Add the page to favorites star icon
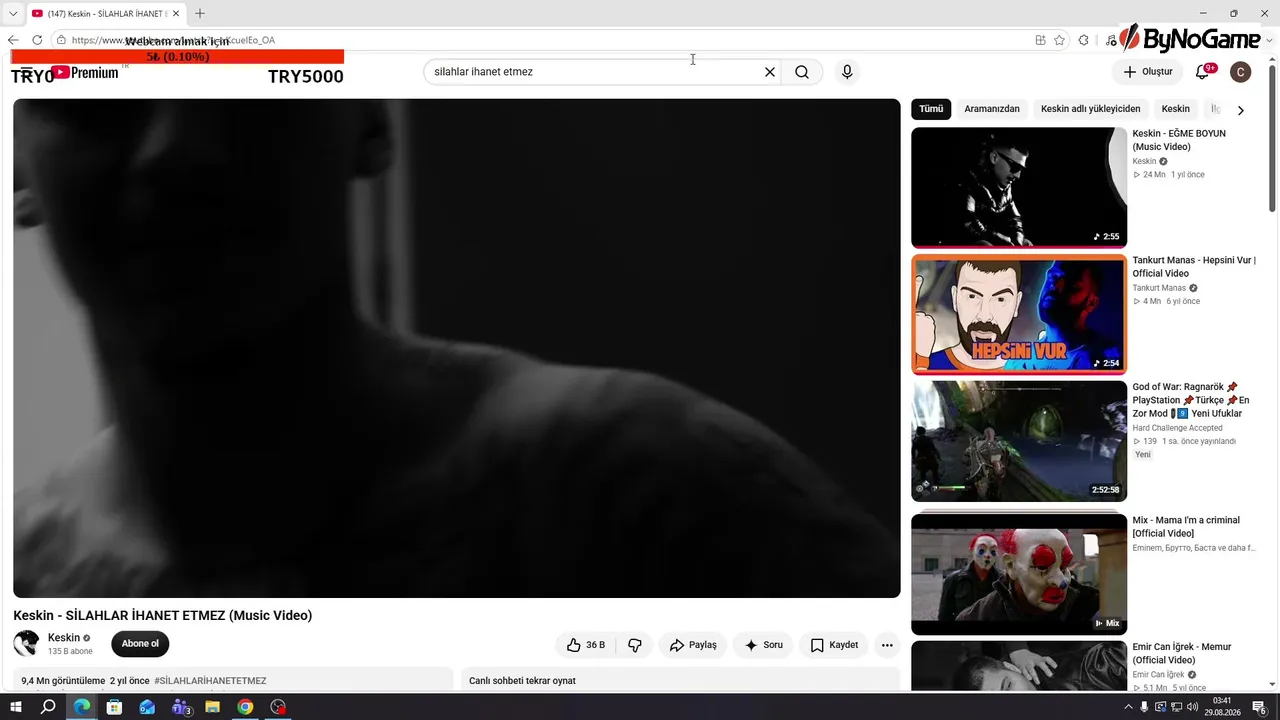The image size is (1280, 720). click(1059, 40)
